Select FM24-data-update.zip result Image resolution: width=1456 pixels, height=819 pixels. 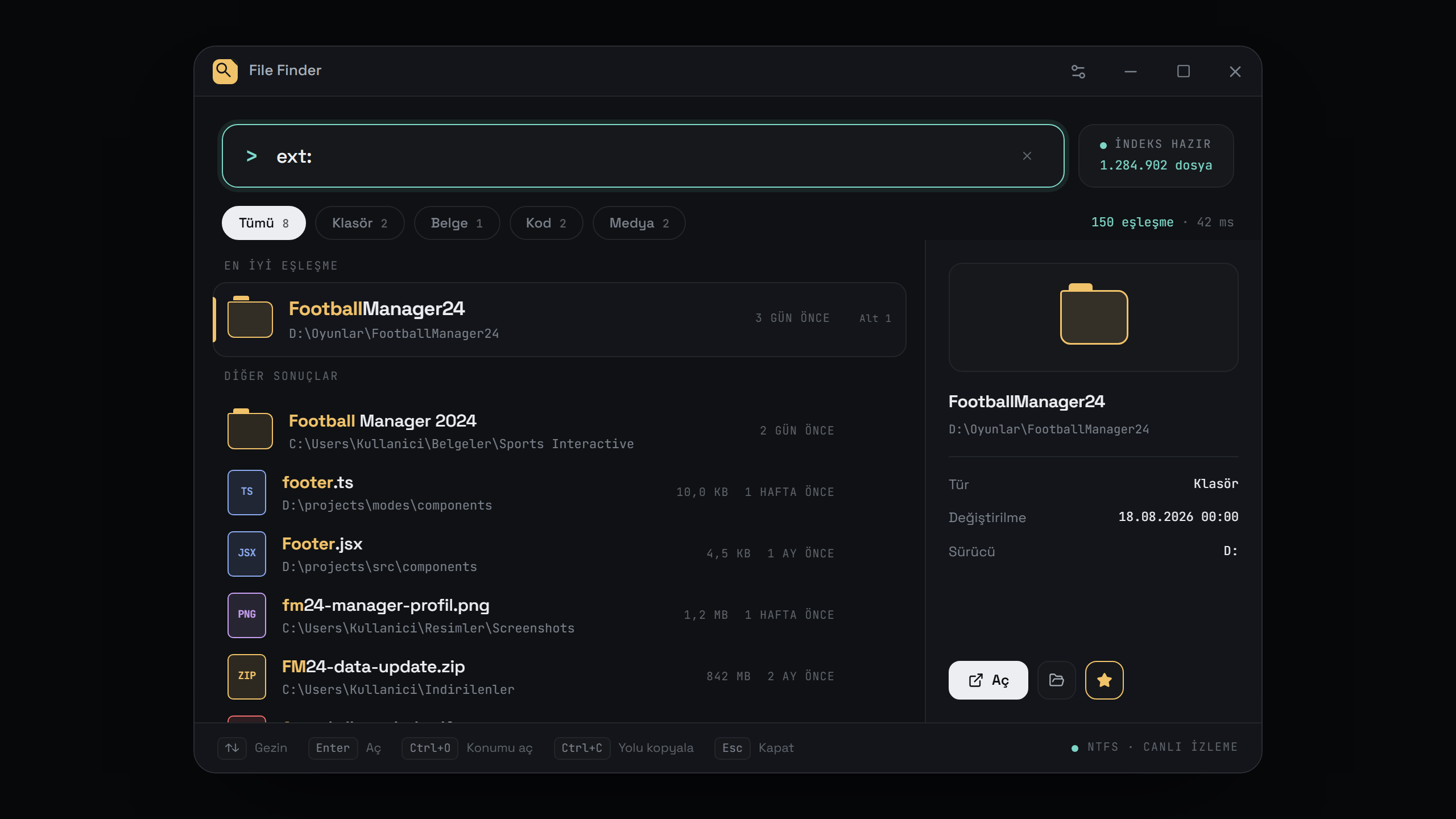(560, 677)
